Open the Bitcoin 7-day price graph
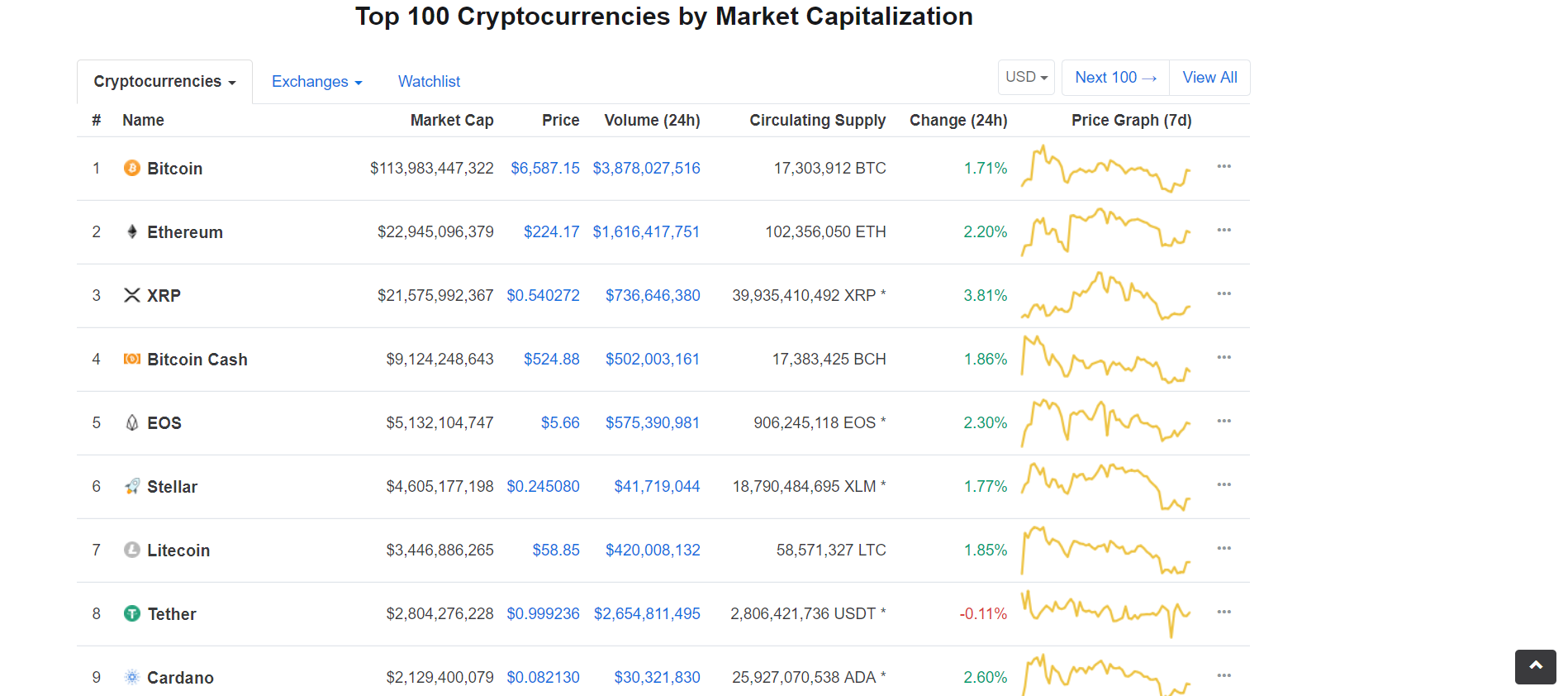The image size is (1568, 696). pyautogui.click(x=1105, y=169)
